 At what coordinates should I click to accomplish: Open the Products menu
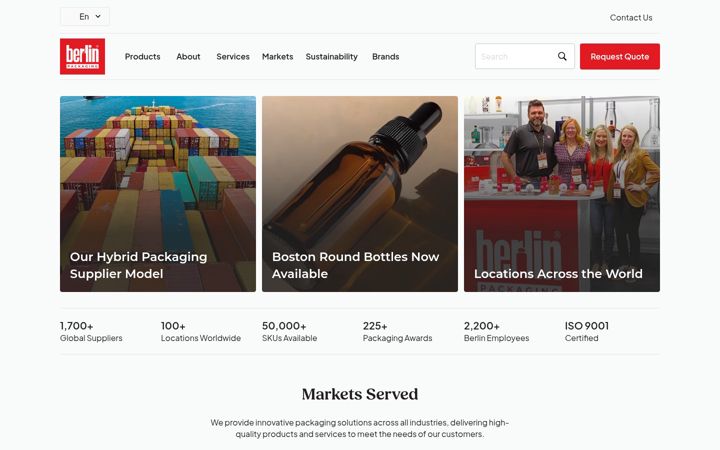pos(142,56)
